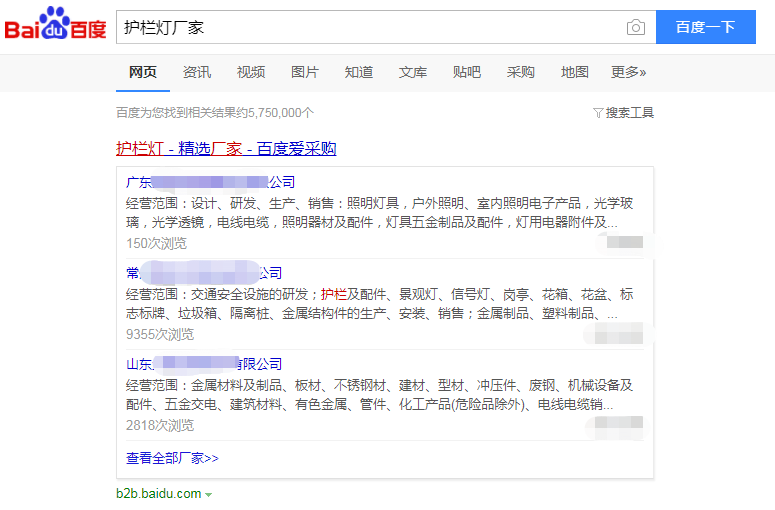Click the 9355次浏览 view count

coord(160,334)
